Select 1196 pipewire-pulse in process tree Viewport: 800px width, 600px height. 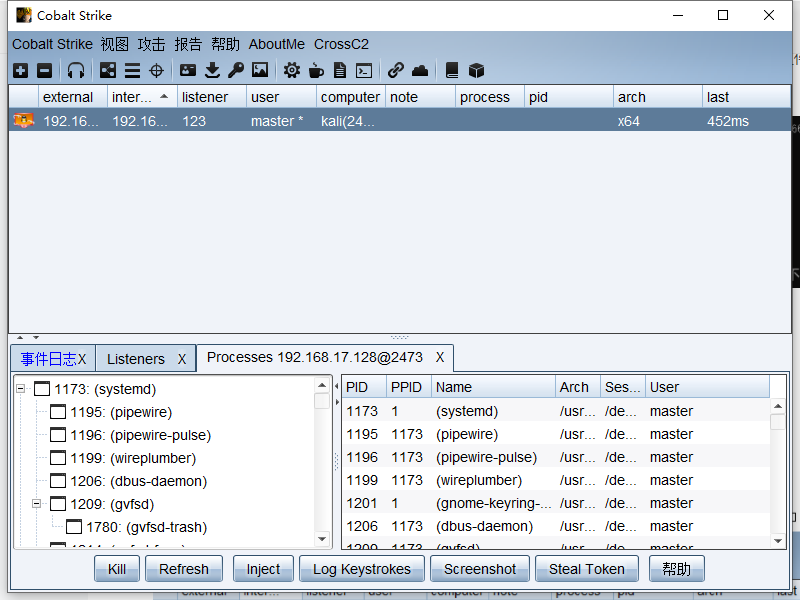pos(141,435)
